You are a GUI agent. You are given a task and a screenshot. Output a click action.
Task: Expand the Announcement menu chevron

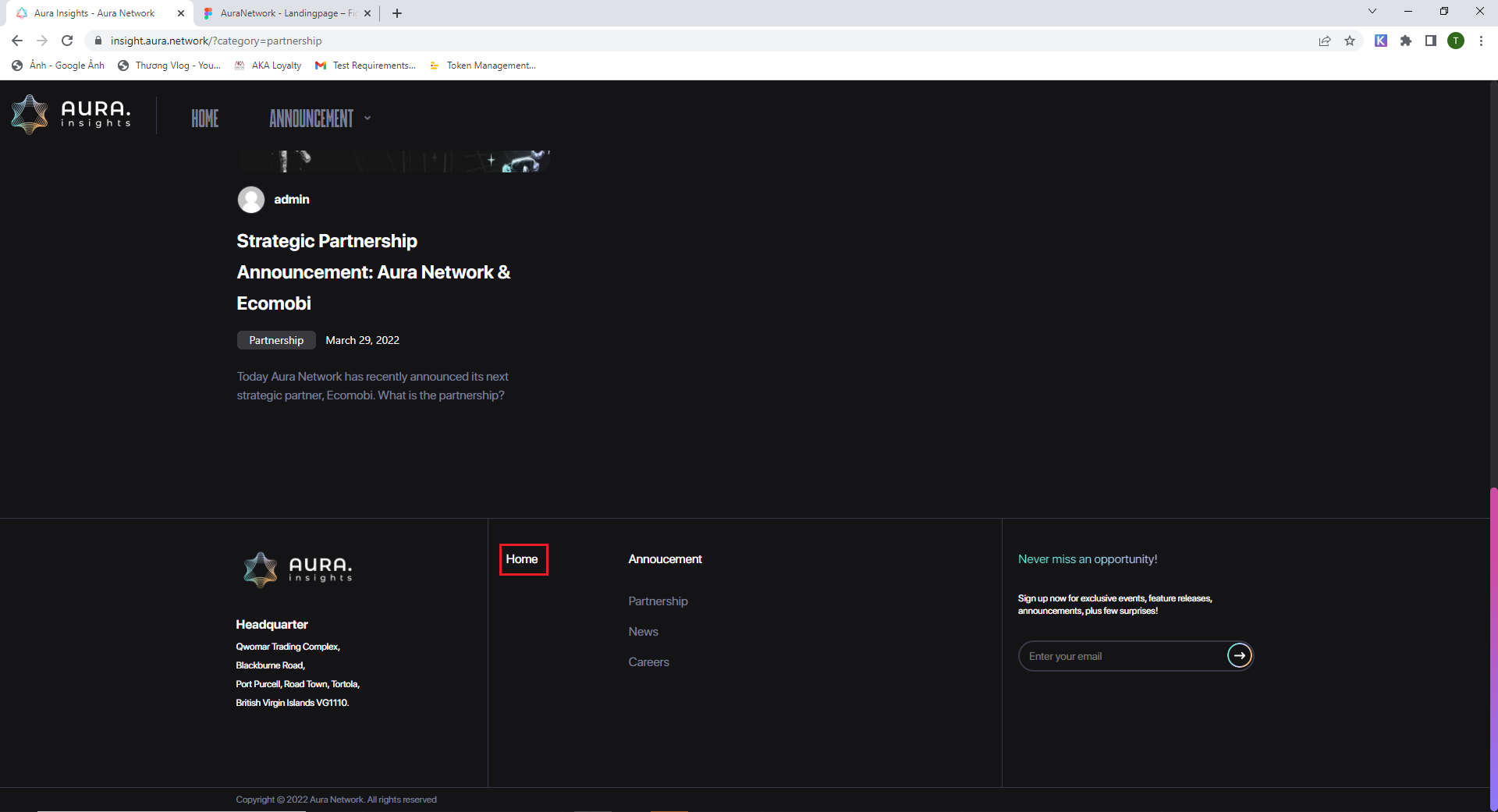(367, 119)
